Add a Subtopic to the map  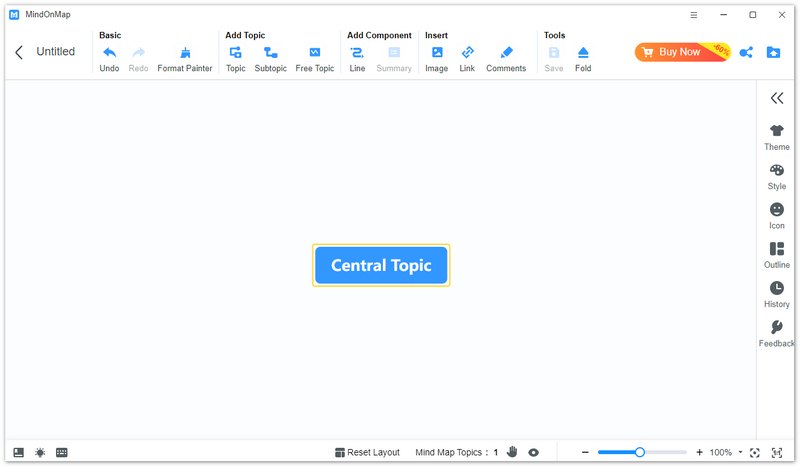point(270,58)
